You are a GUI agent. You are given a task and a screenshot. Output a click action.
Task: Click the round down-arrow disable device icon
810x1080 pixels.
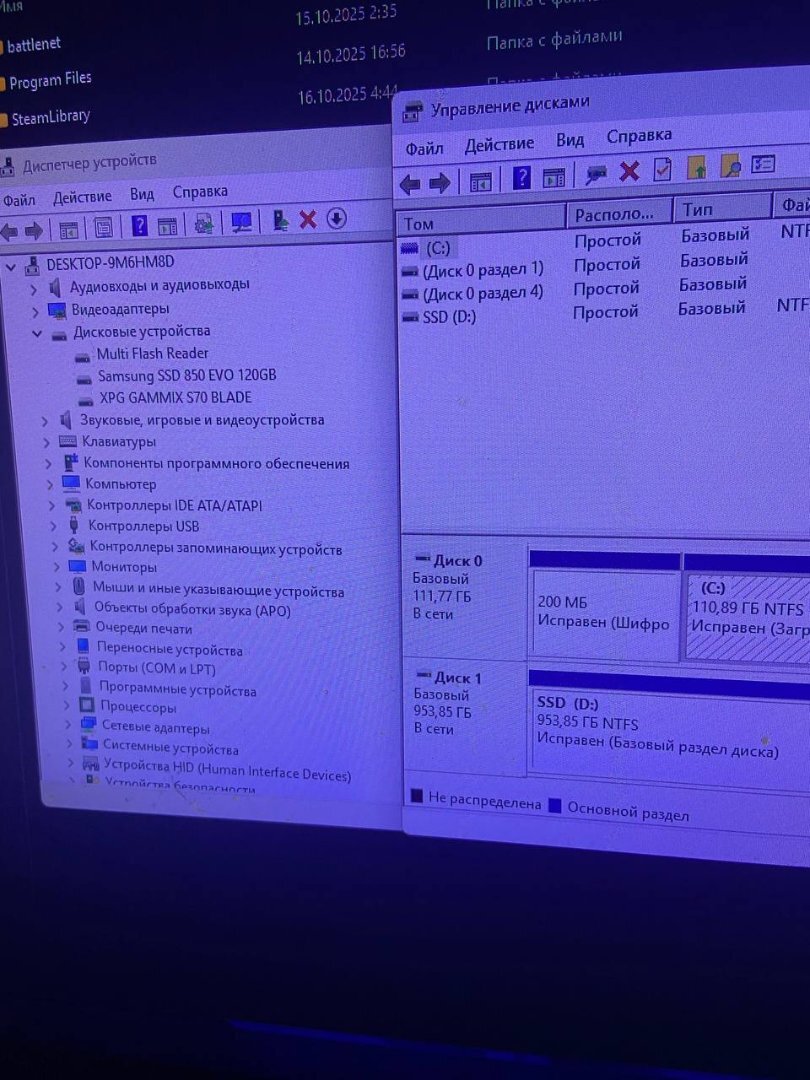pyautogui.click(x=337, y=218)
